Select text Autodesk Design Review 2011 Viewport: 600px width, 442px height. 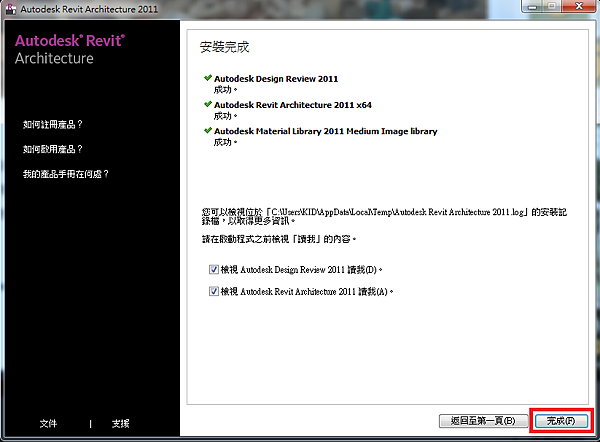pos(276,79)
